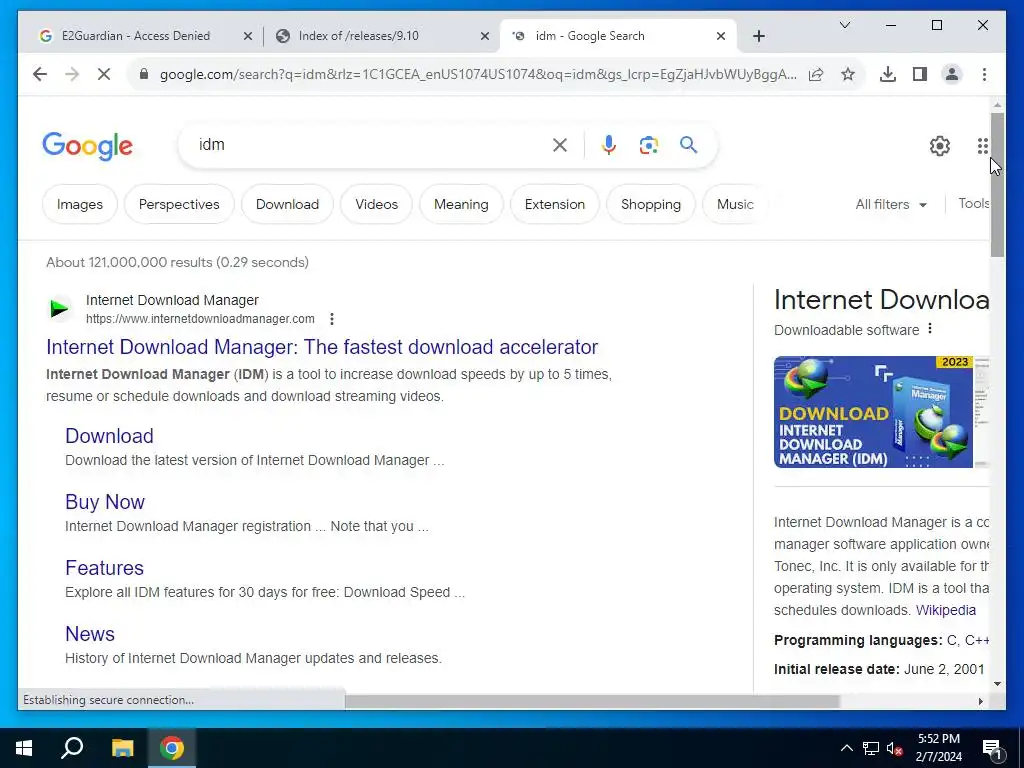Viewport: 1024px width, 768px height.
Task: Select the Download filter chip
Action: coord(287,204)
